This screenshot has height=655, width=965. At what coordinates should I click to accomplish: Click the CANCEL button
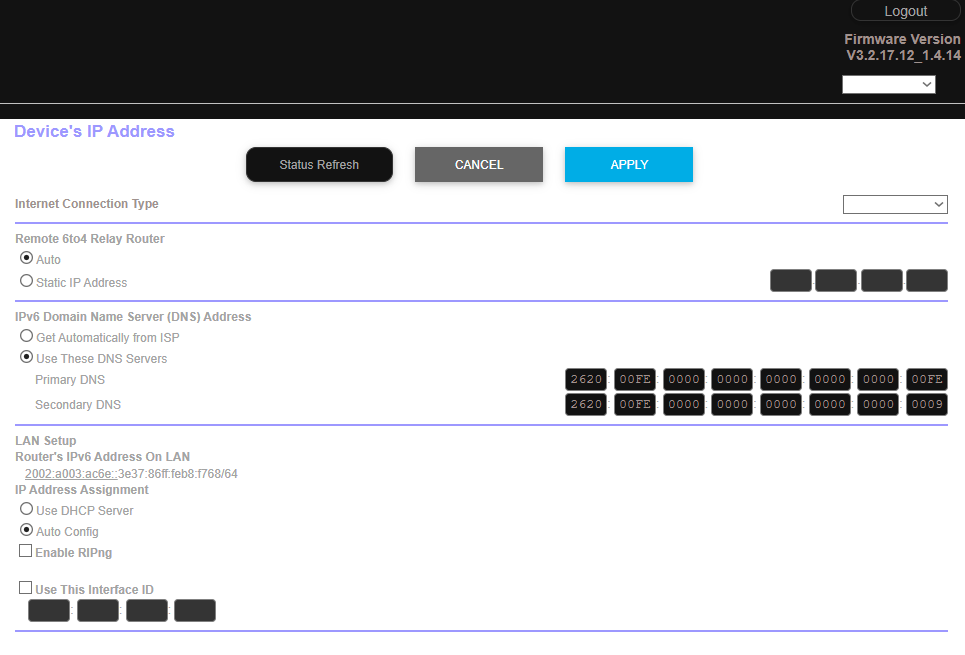tap(479, 165)
